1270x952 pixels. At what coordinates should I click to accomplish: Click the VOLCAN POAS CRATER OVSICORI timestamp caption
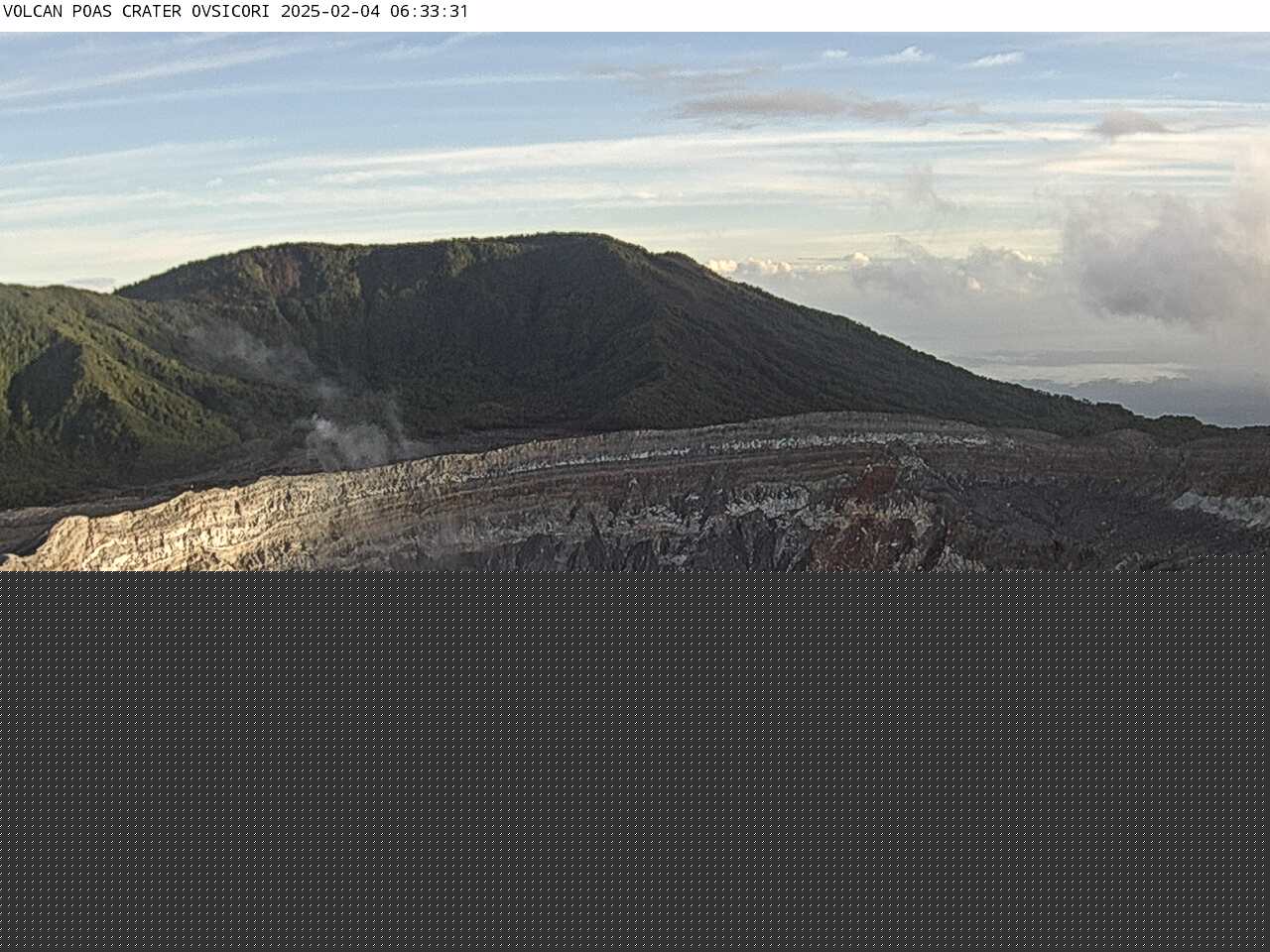coord(235,12)
